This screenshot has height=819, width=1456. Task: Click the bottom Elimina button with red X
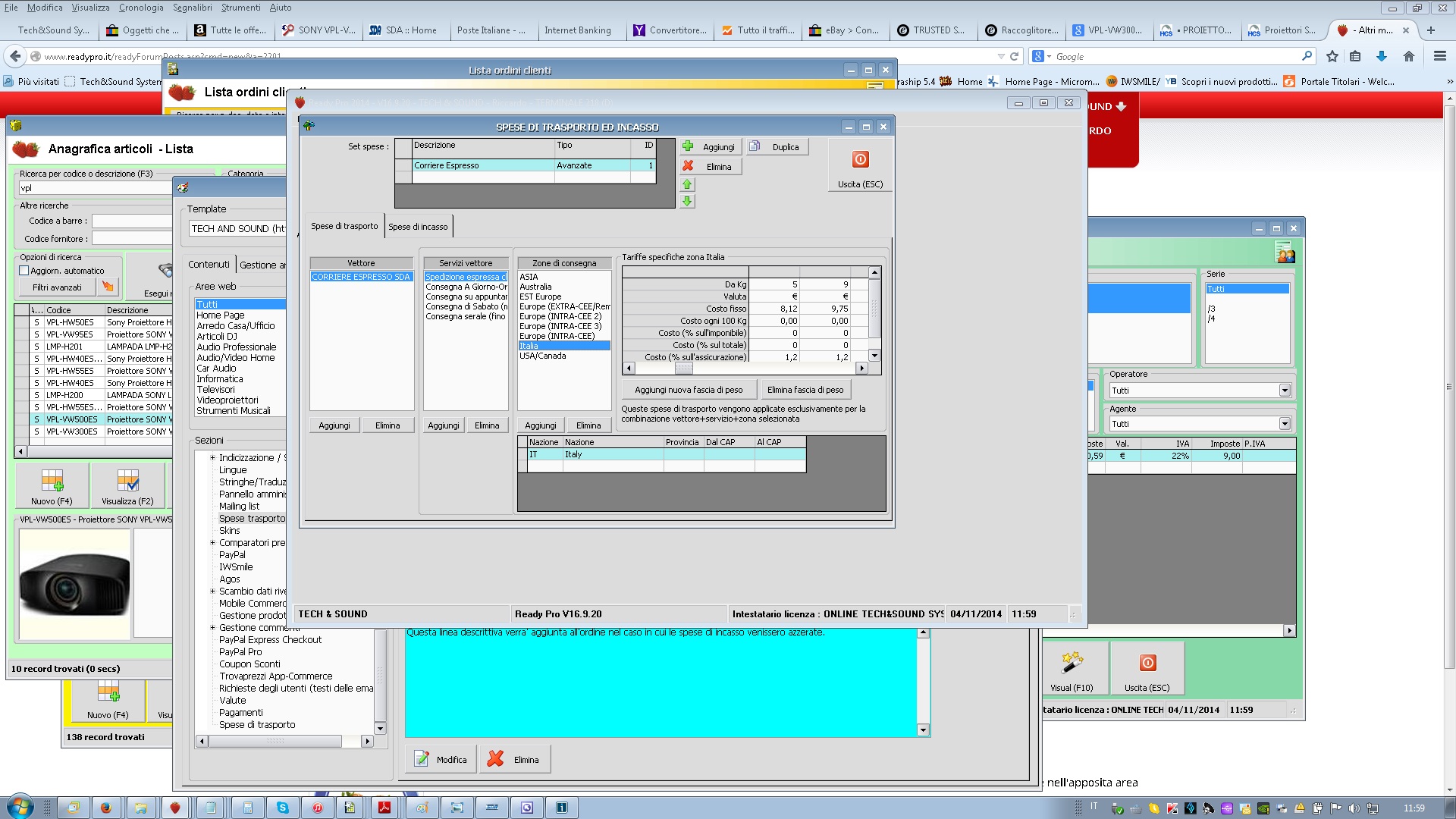point(515,759)
